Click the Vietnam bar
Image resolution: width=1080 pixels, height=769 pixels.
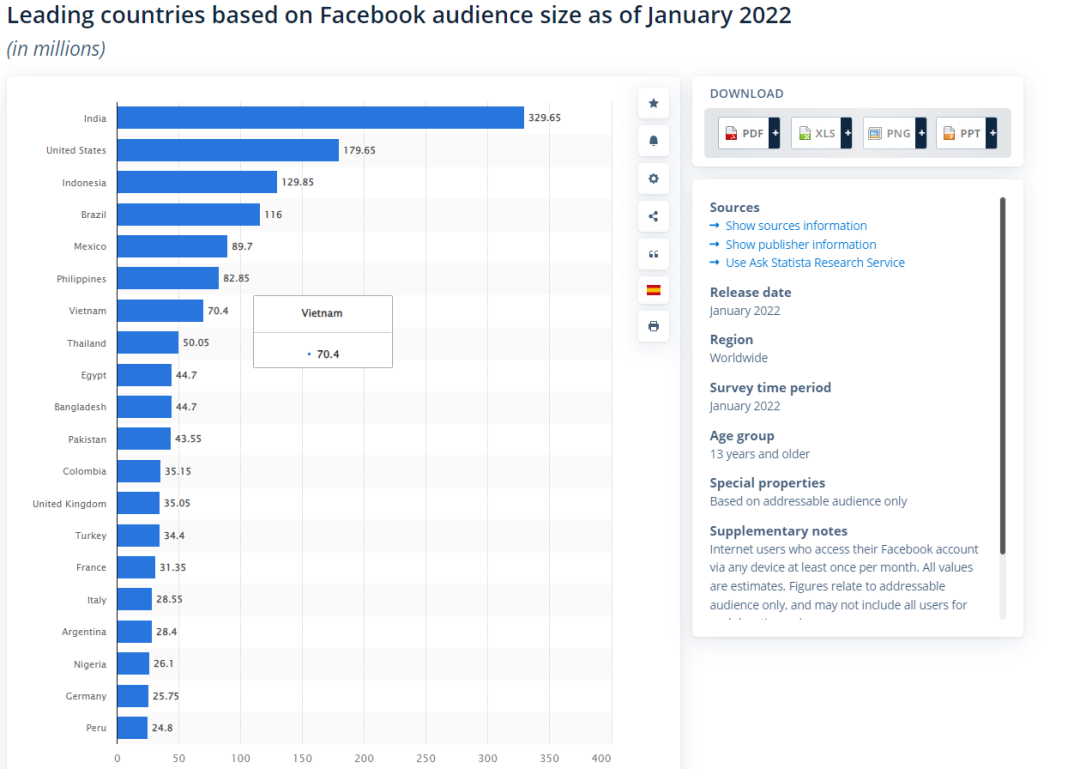coord(160,311)
